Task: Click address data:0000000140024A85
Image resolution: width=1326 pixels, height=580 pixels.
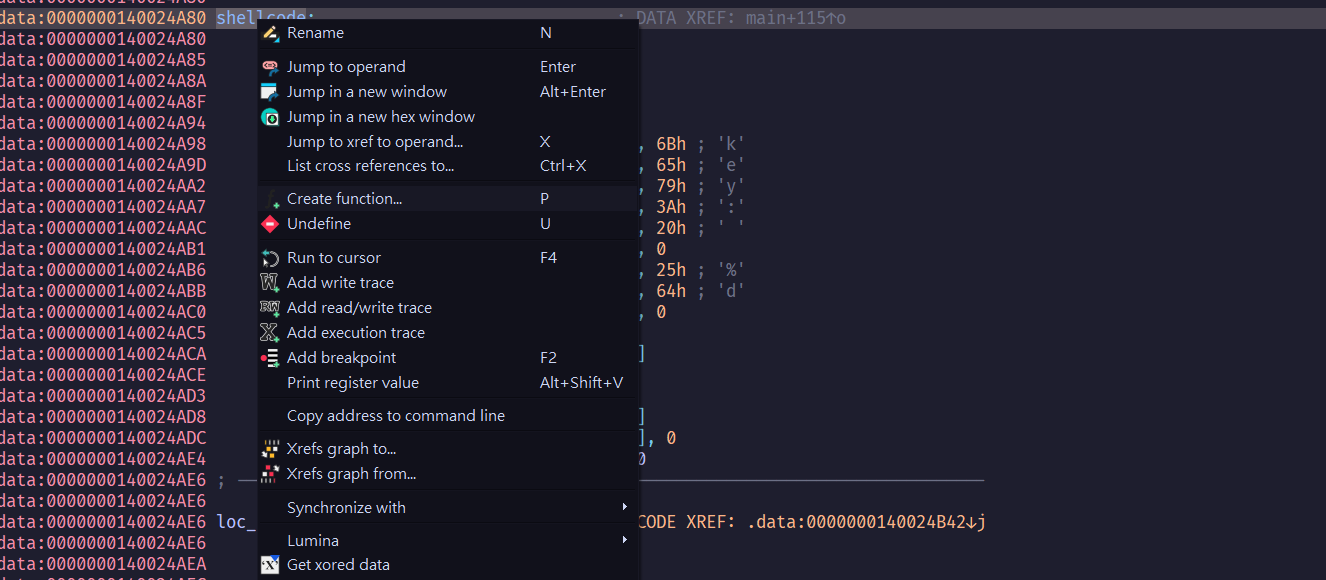Action: (x=103, y=60)
